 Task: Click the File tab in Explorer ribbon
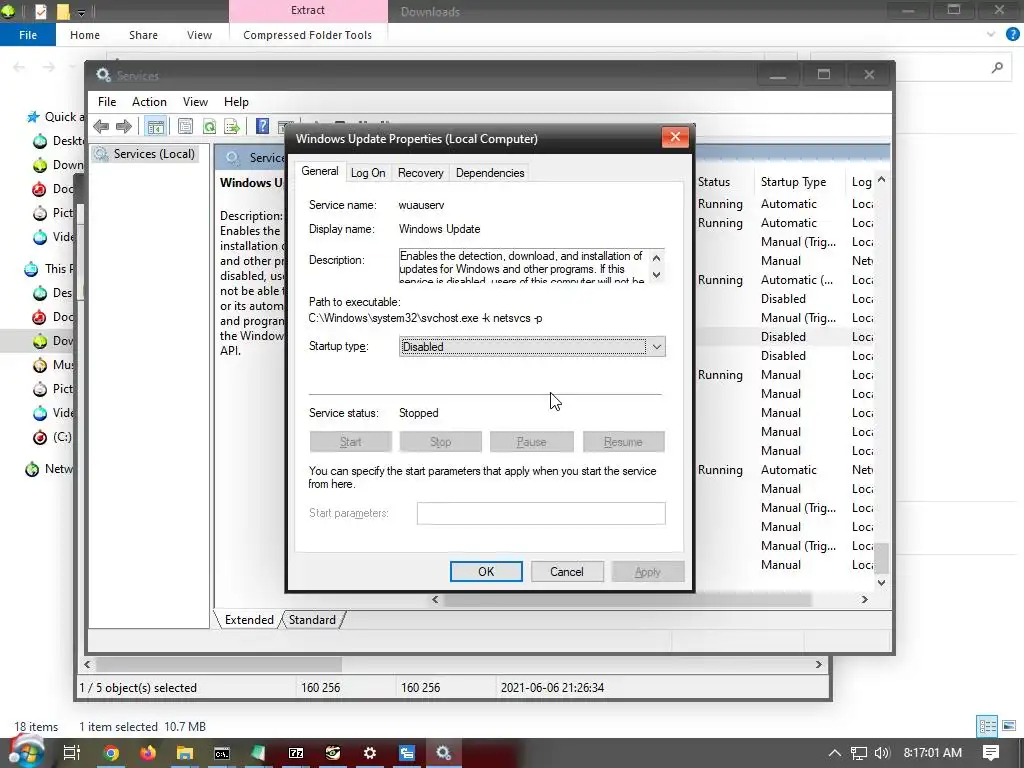point(28,35)
